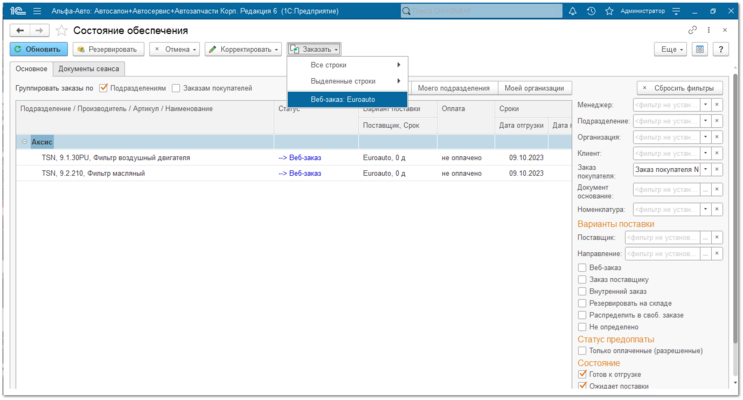Check the Внутренний заказ checkbox
Image resolution: width=743 pixels, height=400 pixels.
[x=582, y=291]
